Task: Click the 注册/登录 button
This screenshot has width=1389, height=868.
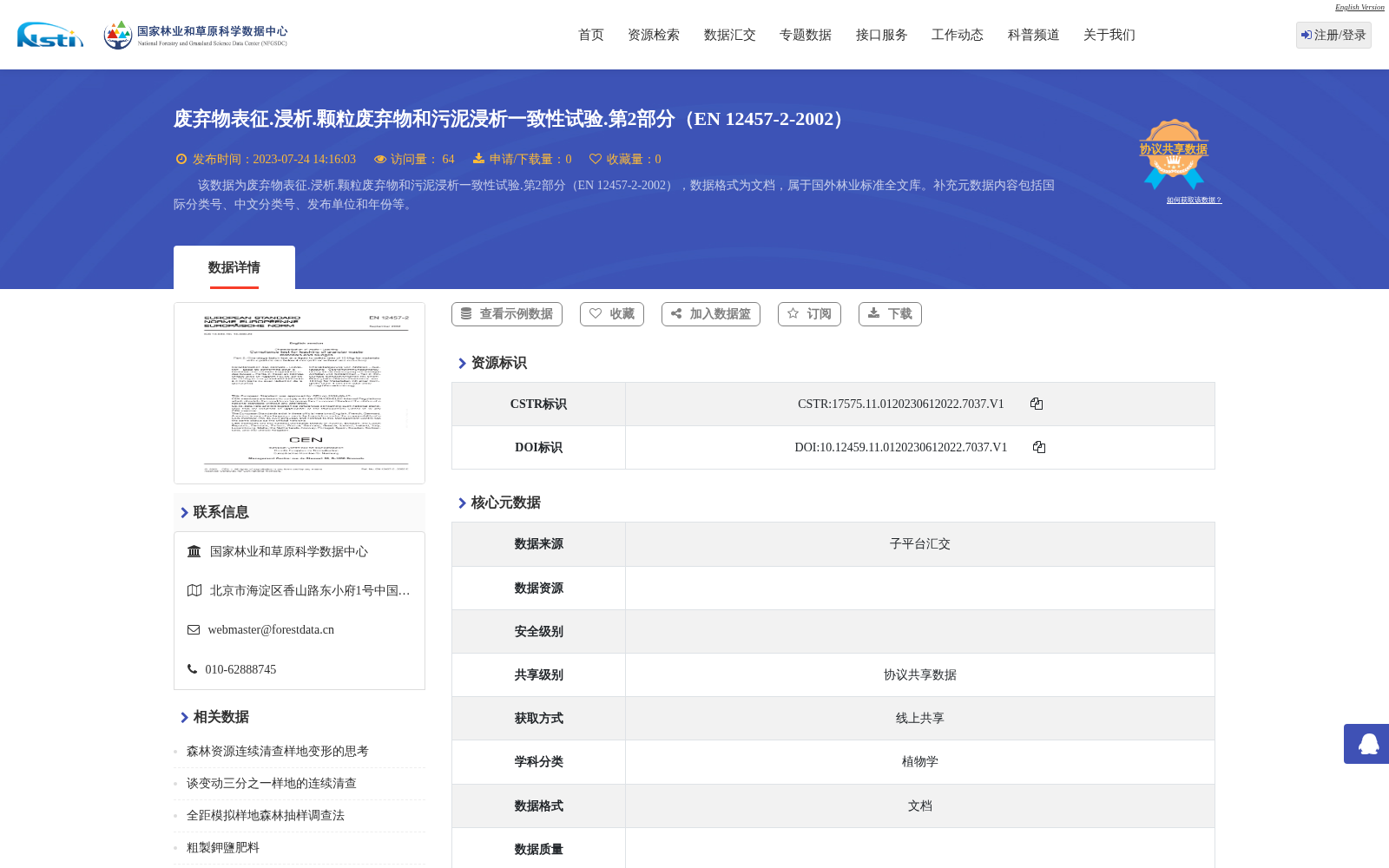Action: tap(1333, 35)
